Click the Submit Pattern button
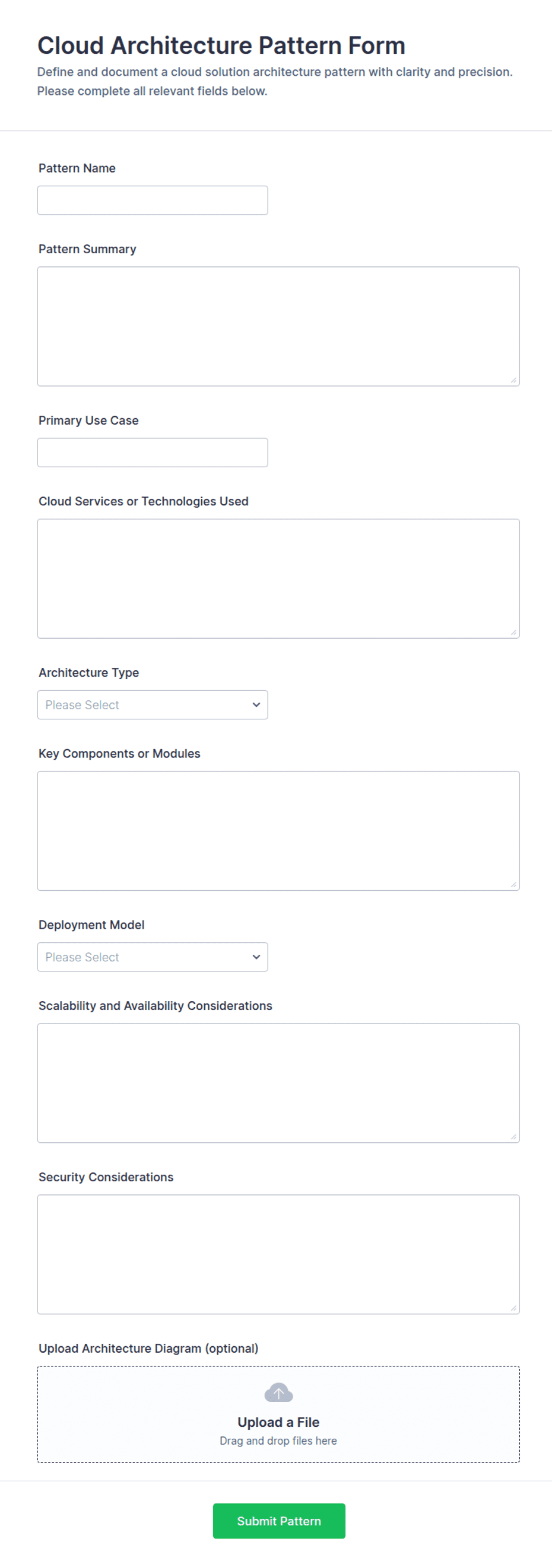Image resolution: width=552 pixels, height=1568 pixels. click(x=278, y=1520)
